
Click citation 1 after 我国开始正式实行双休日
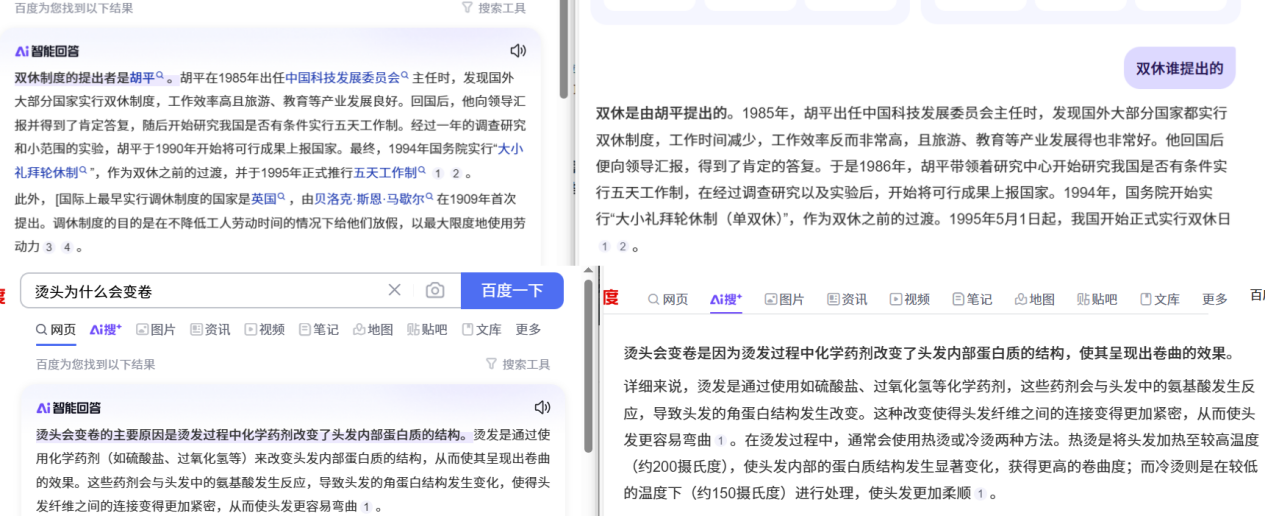(x=604, y=246)
